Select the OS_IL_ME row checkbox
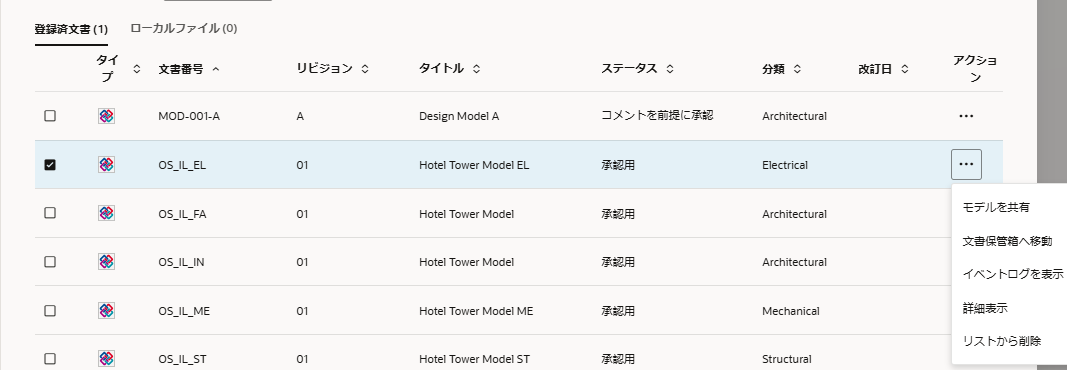The image size is (1067, 370). 50,311
